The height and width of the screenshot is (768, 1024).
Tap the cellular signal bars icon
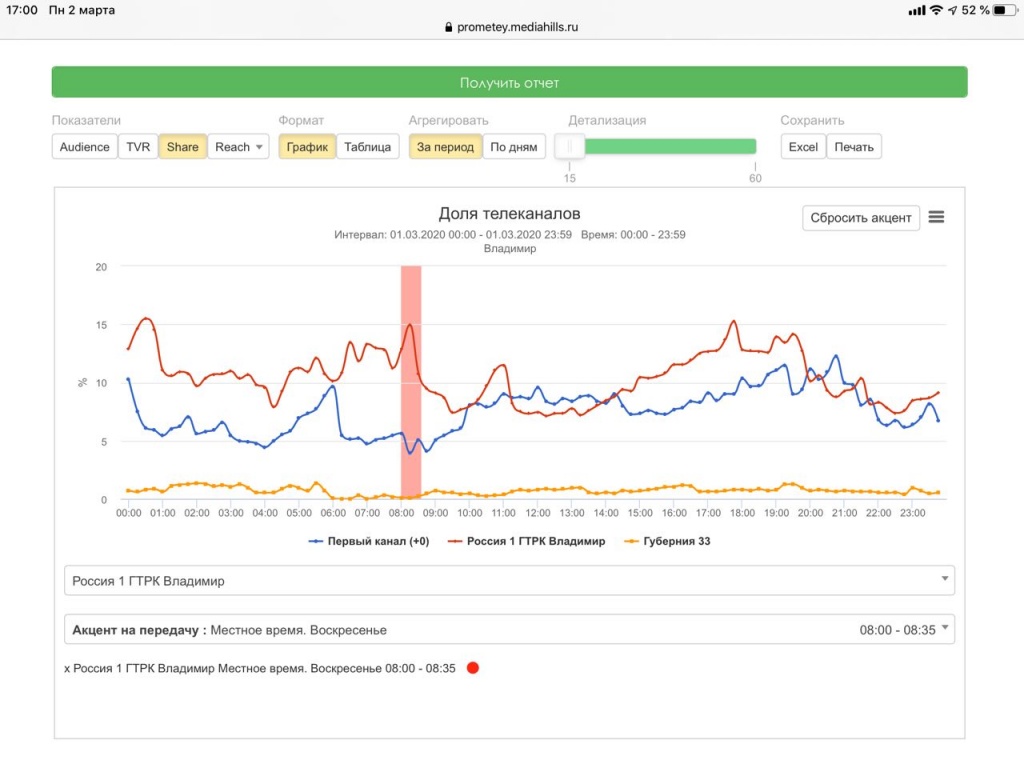pyautogui.click(x=917, y=10)
